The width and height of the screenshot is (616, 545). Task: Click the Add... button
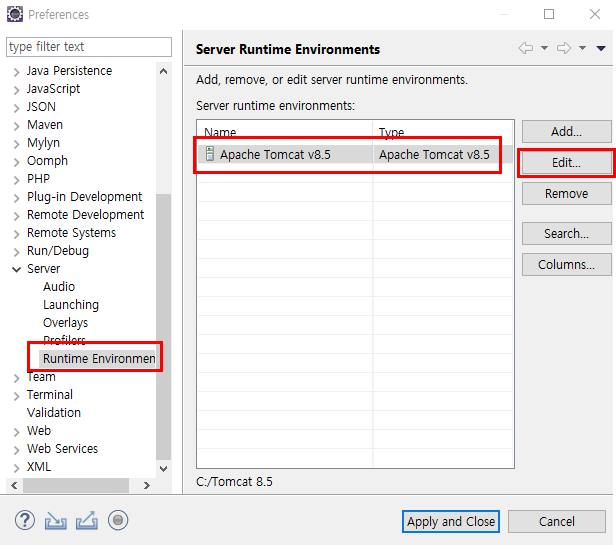[566, 132]
